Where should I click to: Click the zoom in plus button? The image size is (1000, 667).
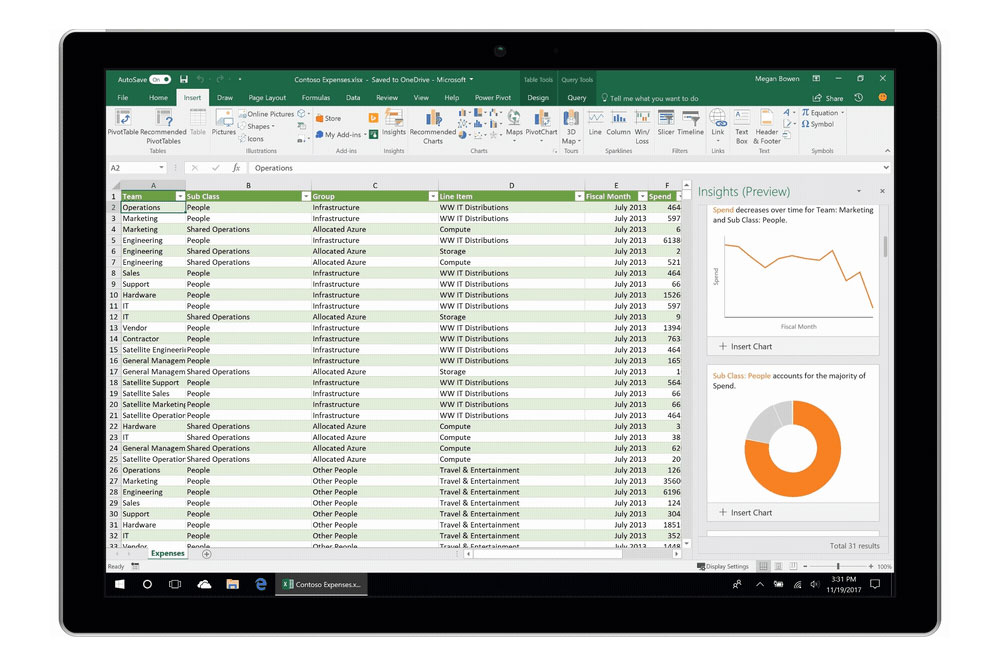[x=871, y=566]
